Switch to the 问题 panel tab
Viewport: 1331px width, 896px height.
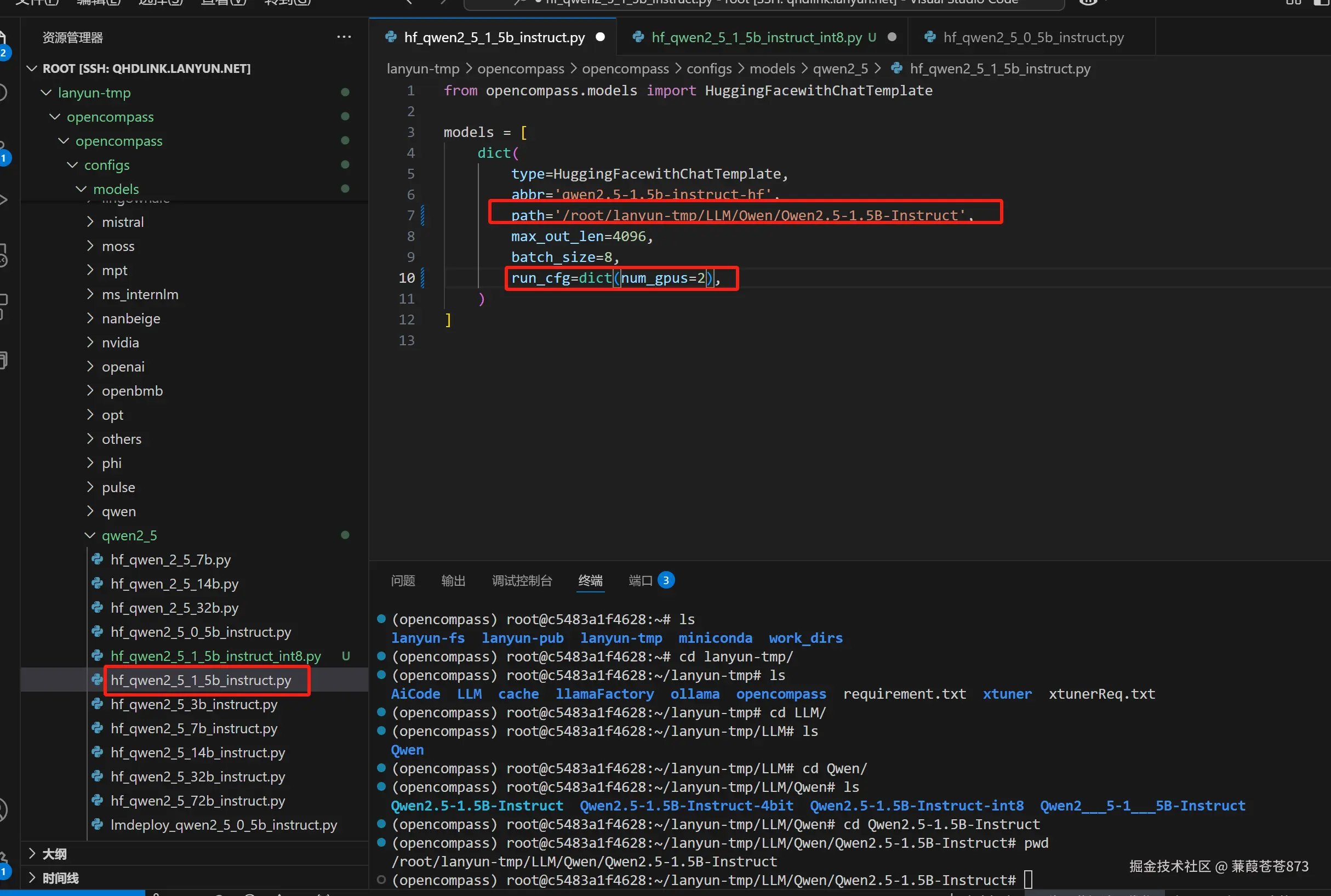point(403,580)
